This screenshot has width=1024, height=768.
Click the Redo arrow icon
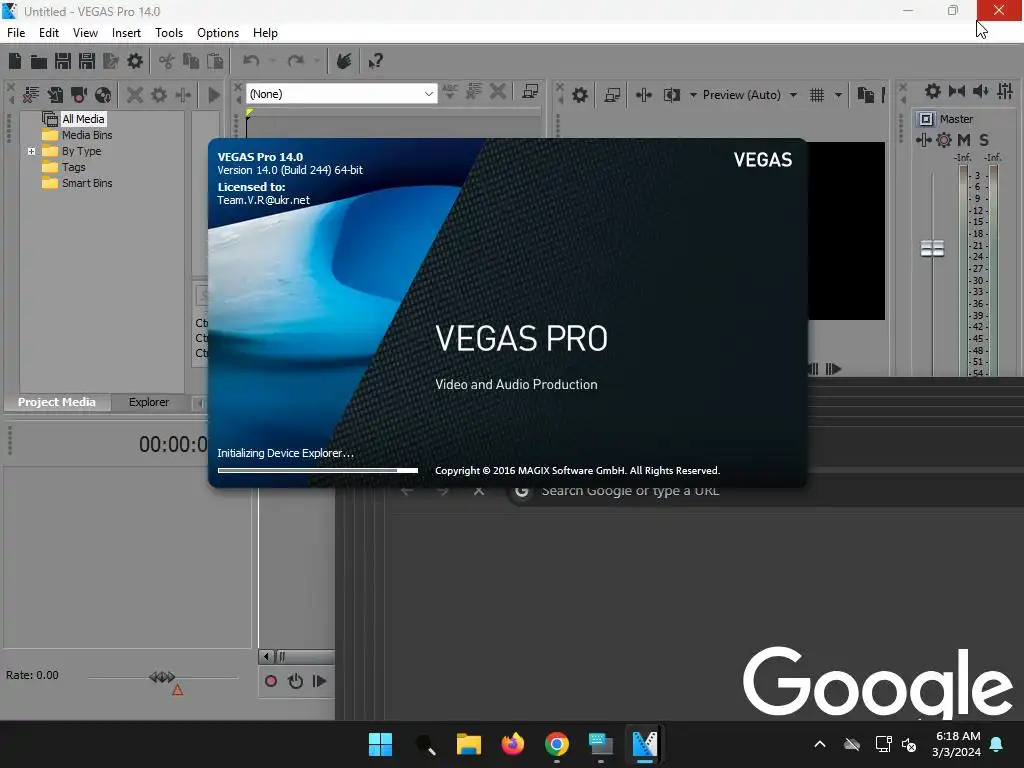pos(296,61)
